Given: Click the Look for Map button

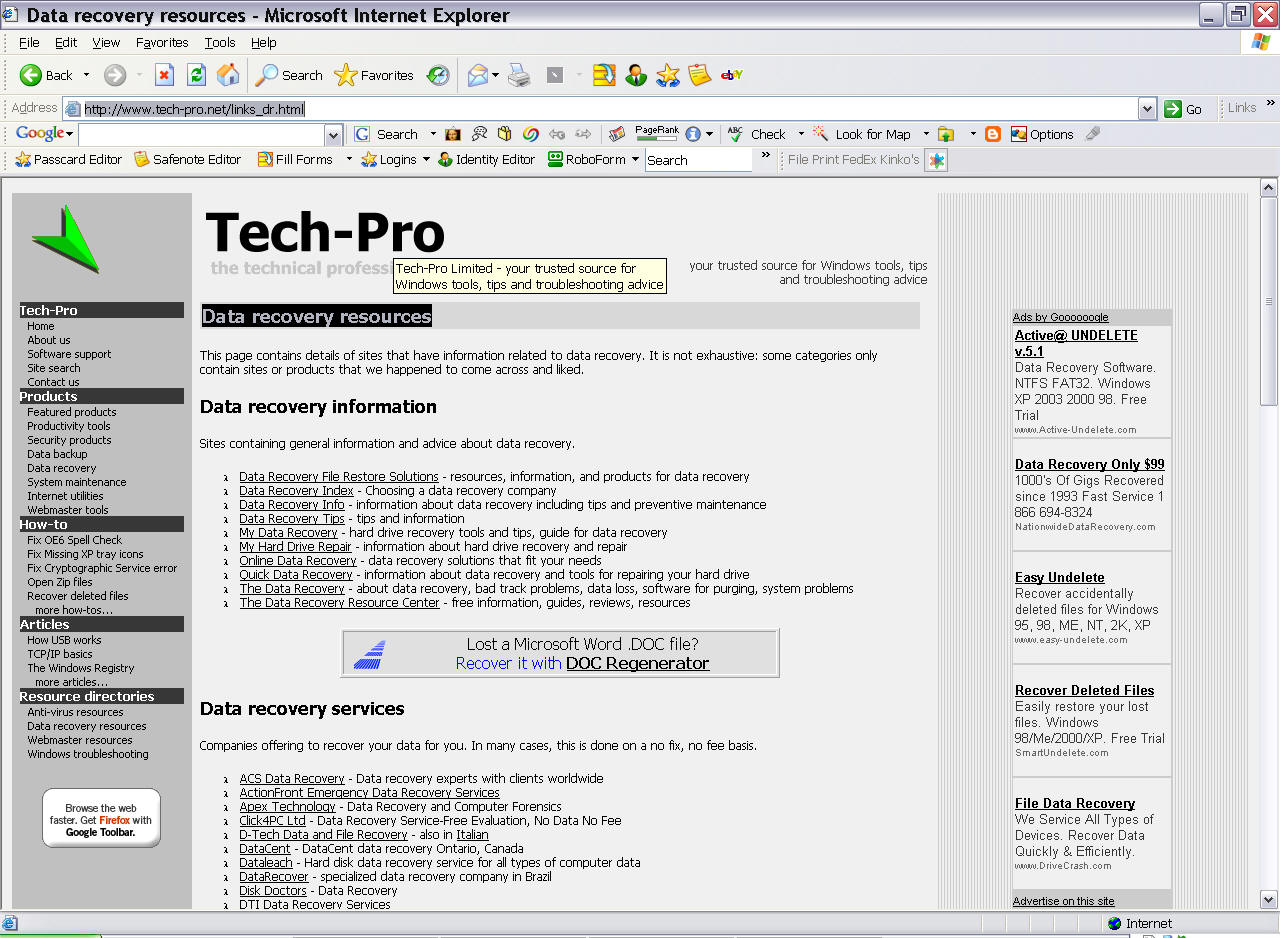Looking at the screenshot, I should tap(861, 134).
